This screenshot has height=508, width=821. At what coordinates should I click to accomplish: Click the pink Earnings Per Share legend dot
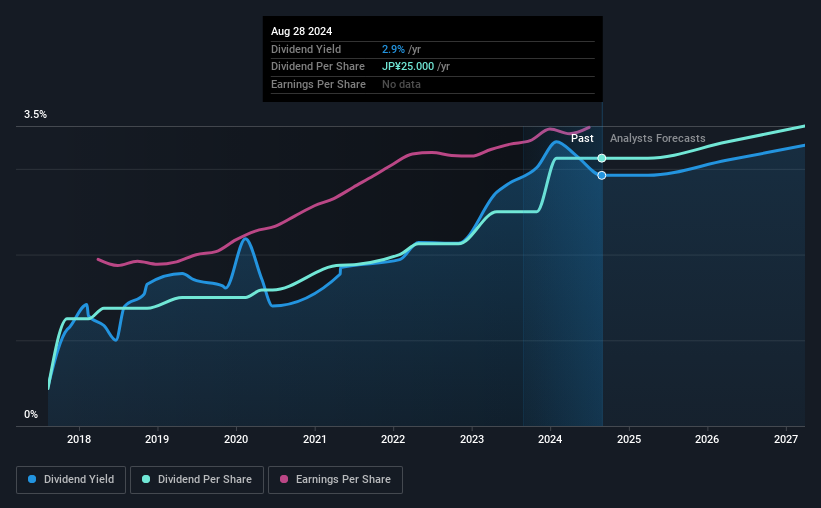tap(284, 479)
